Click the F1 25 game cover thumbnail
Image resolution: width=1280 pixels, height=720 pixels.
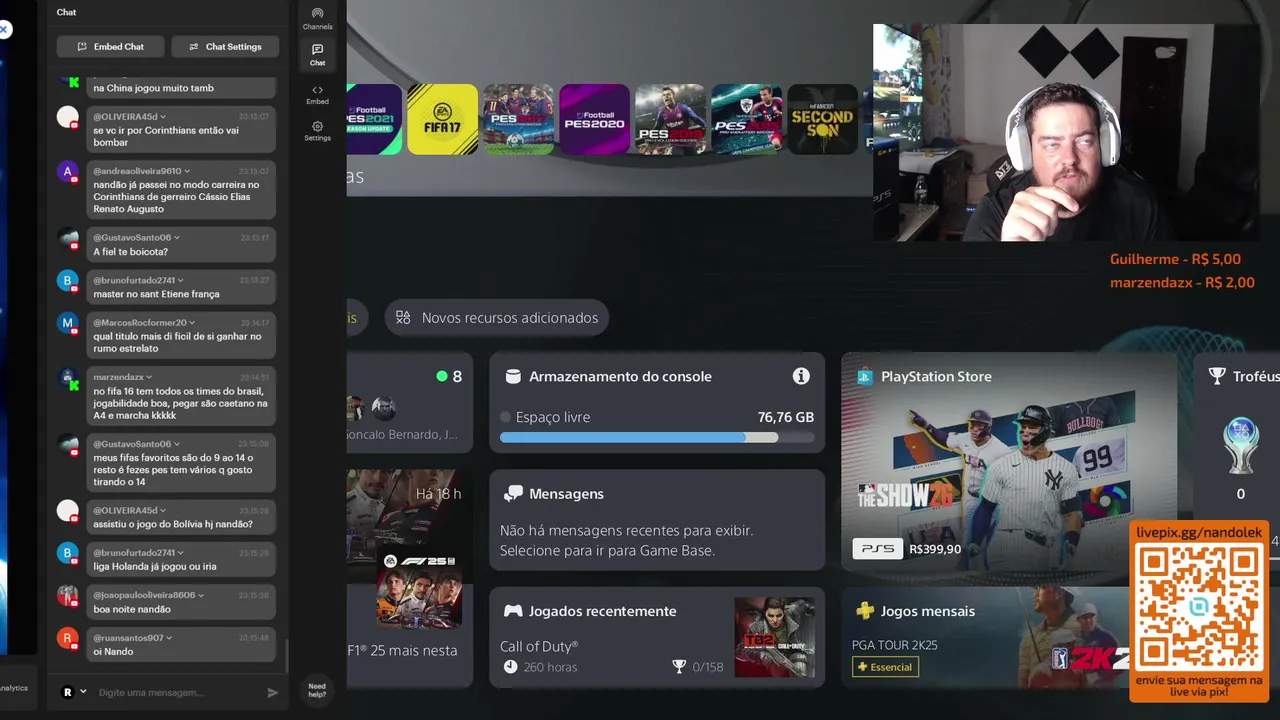tap(419, 590)
